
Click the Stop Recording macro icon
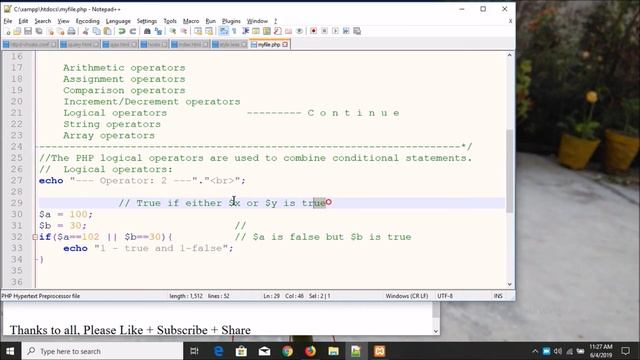pyautogui.click(x=324, y=31)
